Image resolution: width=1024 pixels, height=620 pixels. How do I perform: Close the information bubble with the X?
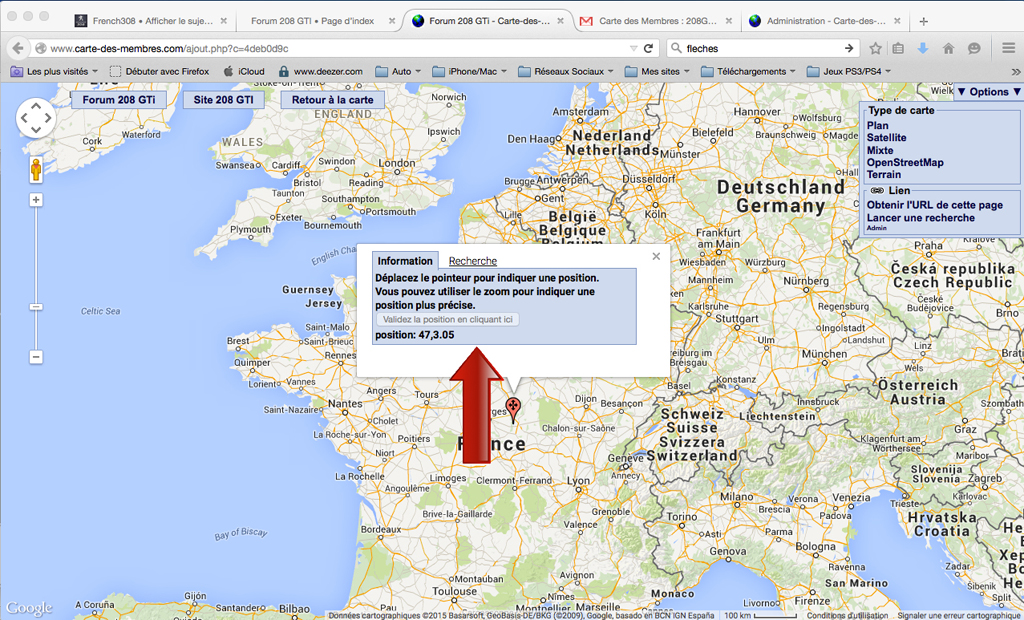(656, 256)
